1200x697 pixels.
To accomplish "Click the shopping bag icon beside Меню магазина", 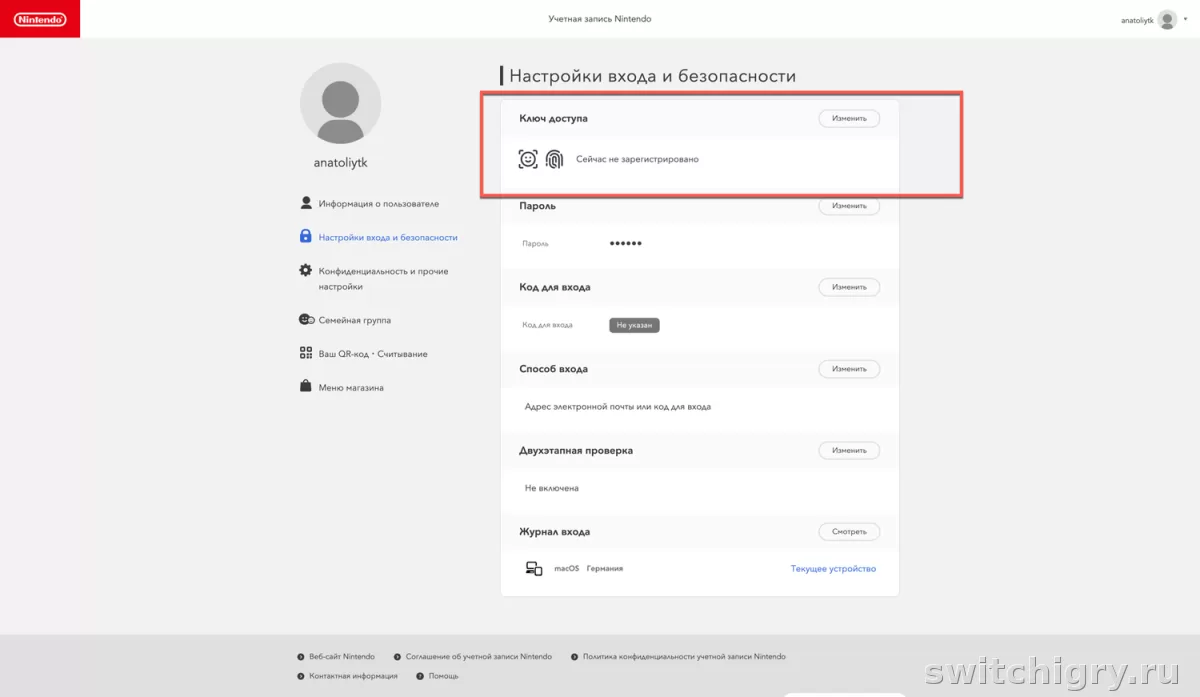I will coord(304,386).
